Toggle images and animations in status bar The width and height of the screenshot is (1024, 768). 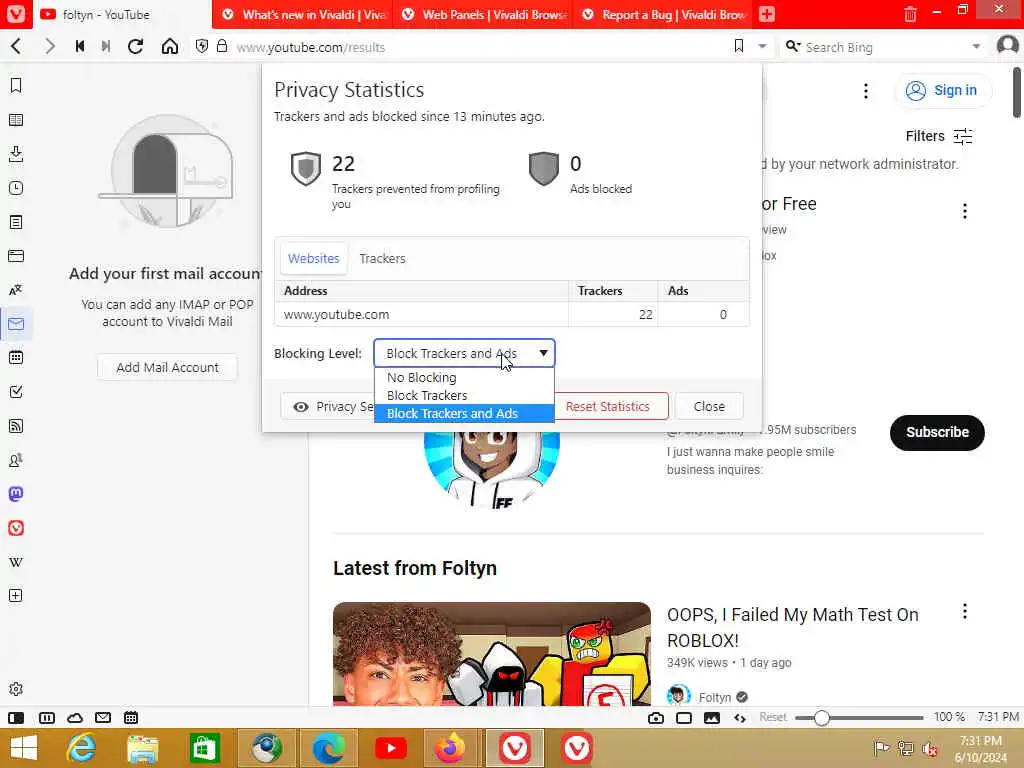(x=712, y=718)
